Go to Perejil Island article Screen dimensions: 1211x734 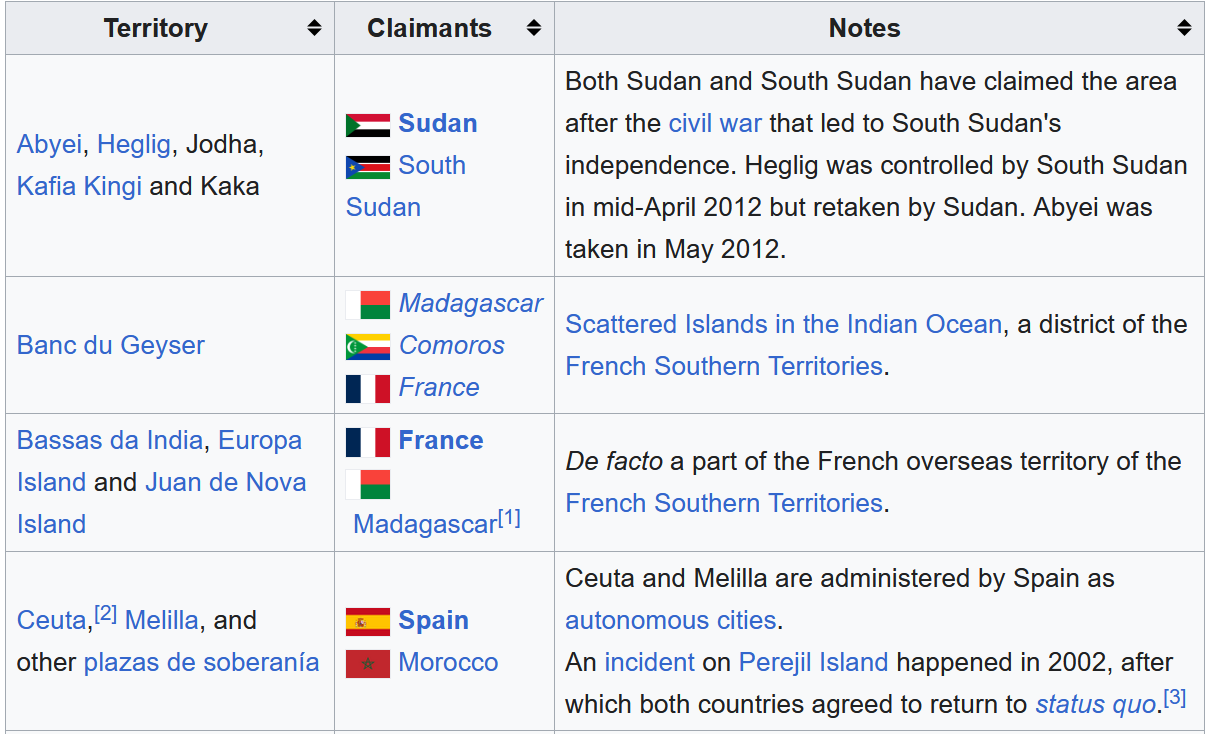point(813,662)
